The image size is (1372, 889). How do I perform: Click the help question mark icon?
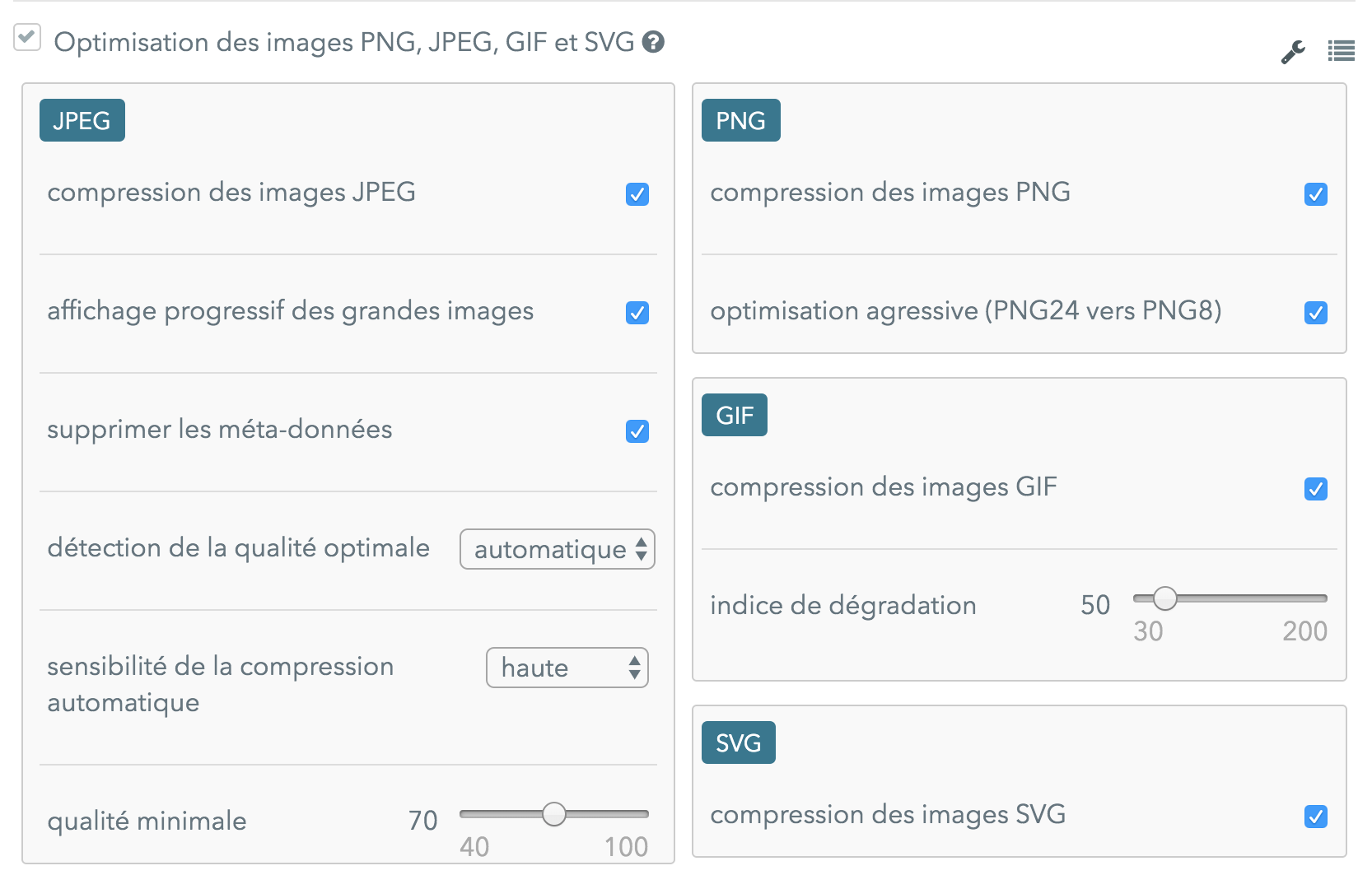[x=653, y=42]
